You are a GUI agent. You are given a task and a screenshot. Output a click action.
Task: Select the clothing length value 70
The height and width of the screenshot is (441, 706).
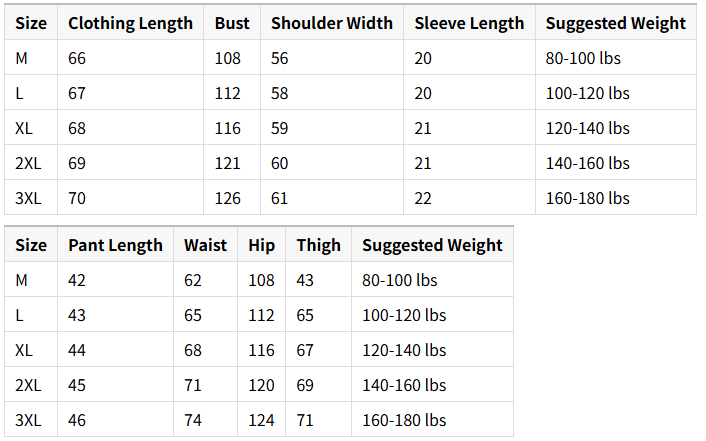click(x=77, y=198)
